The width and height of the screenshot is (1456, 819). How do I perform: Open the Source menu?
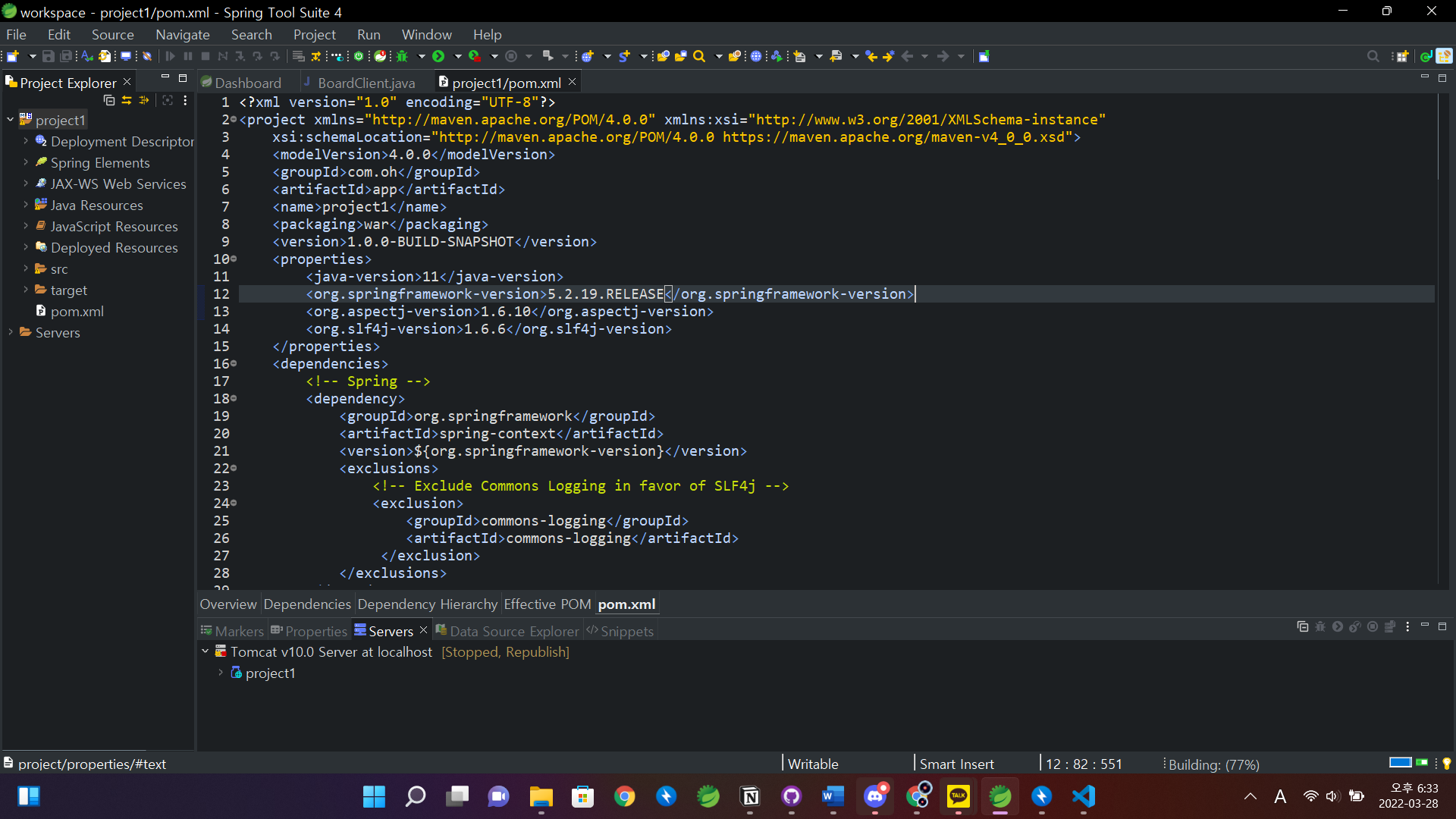(x=112, y=35)
